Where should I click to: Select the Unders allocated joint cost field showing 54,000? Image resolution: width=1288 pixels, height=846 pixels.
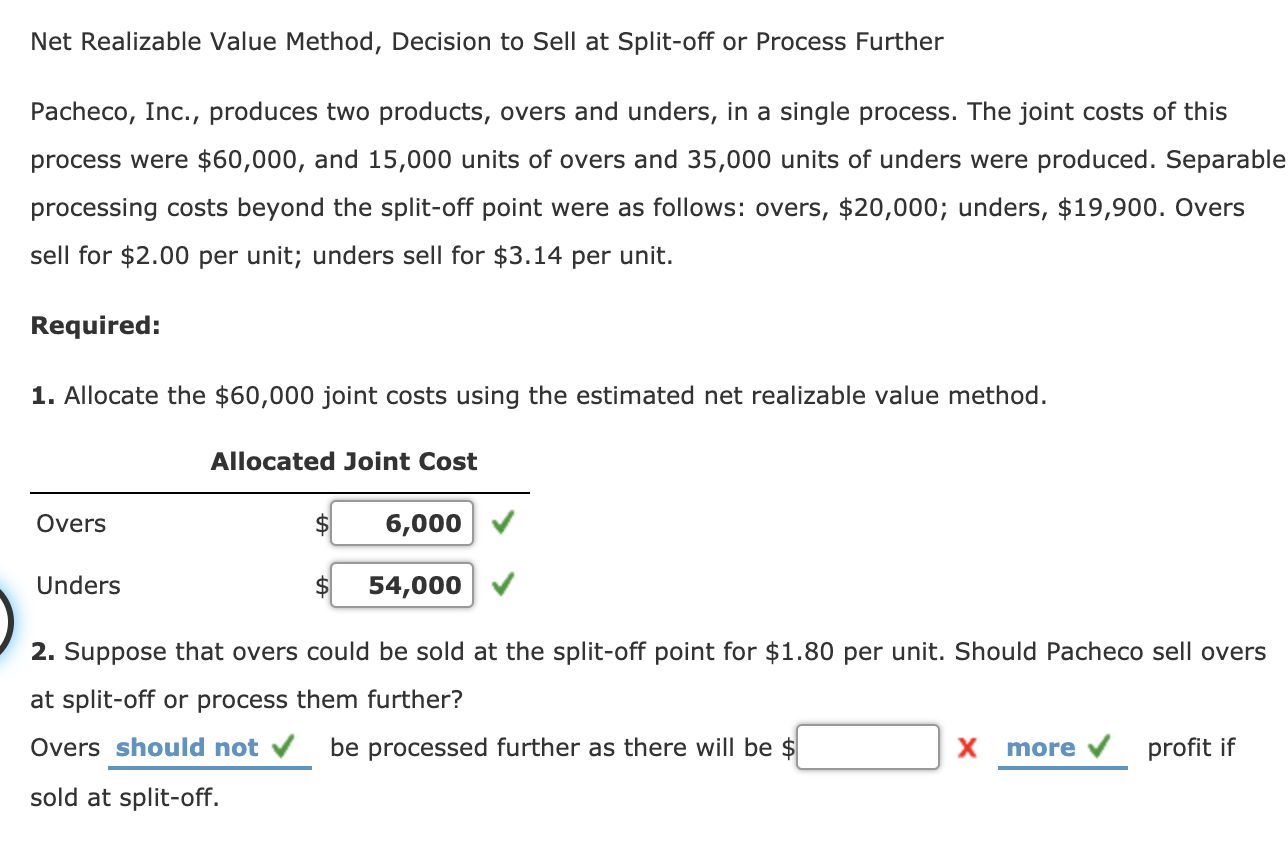click(x=402, y=585)
